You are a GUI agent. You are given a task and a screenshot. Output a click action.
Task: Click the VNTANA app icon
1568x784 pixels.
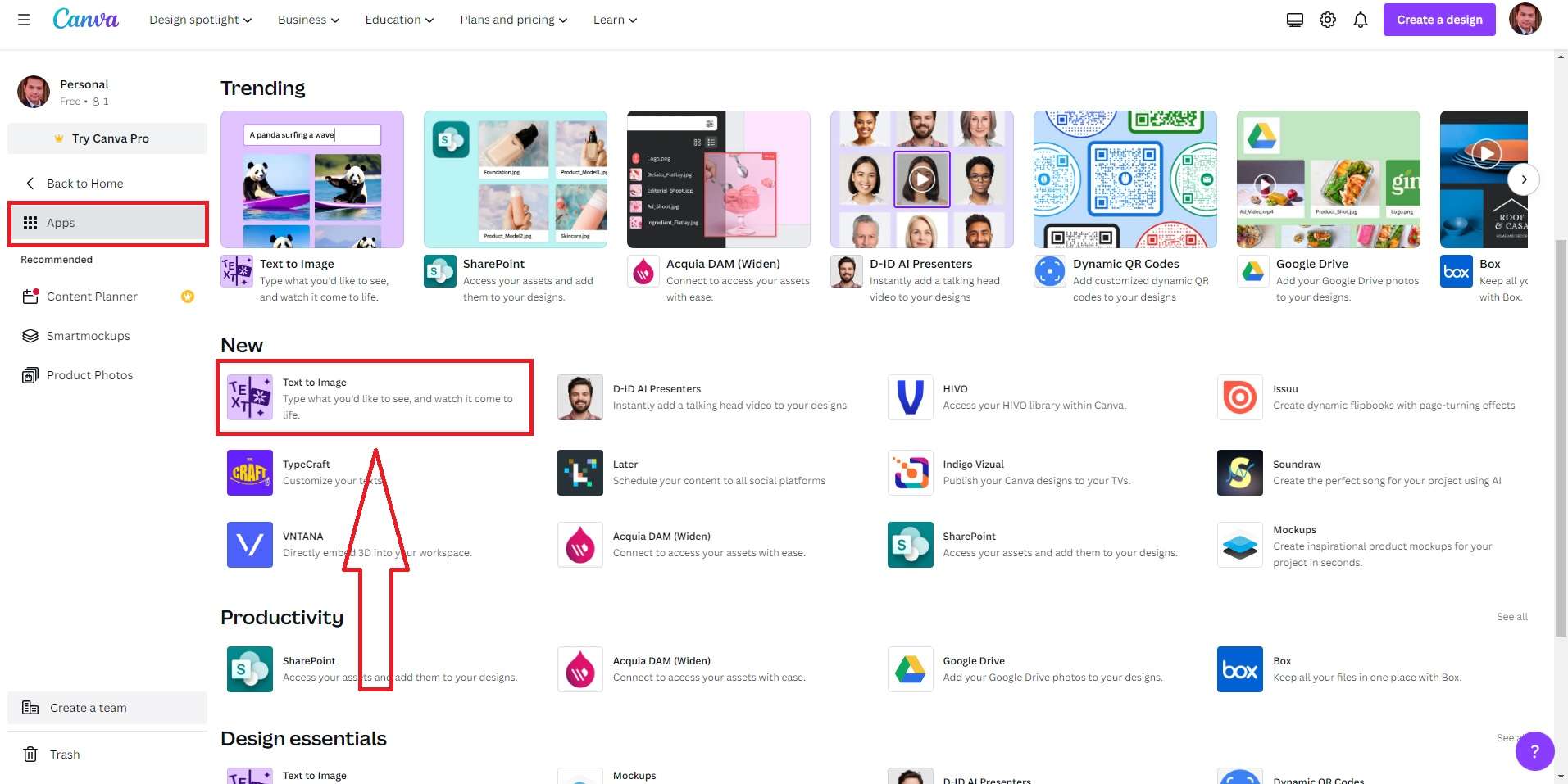pos(250,545)
